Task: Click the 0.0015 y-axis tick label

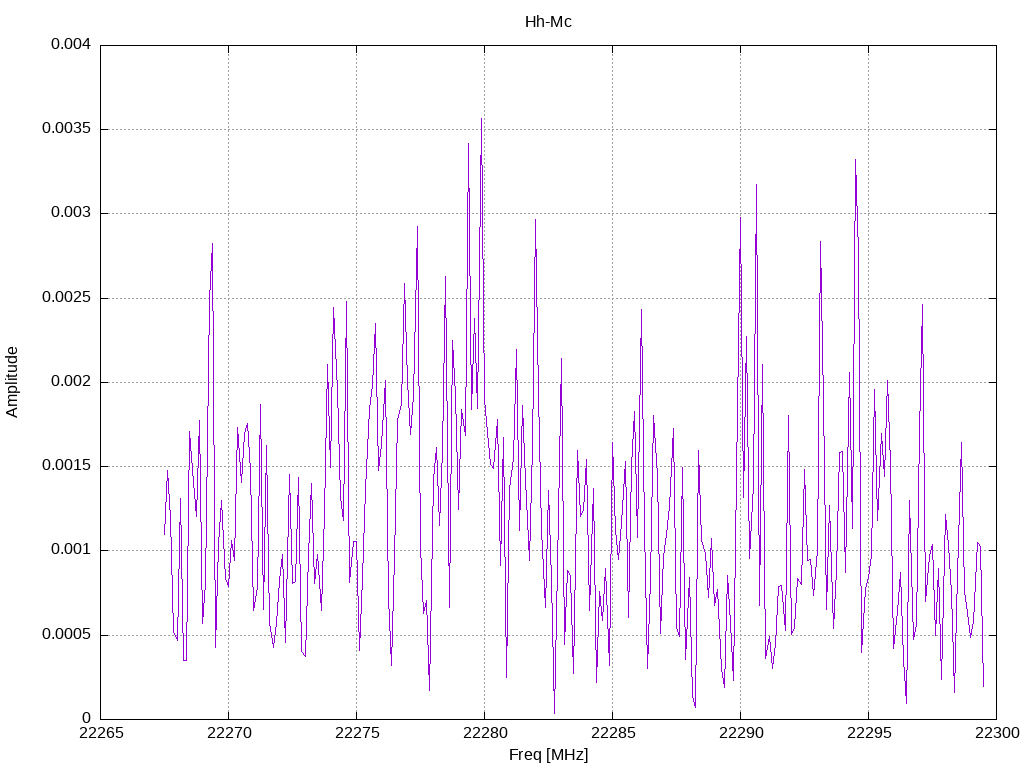Action: point(67,466)
